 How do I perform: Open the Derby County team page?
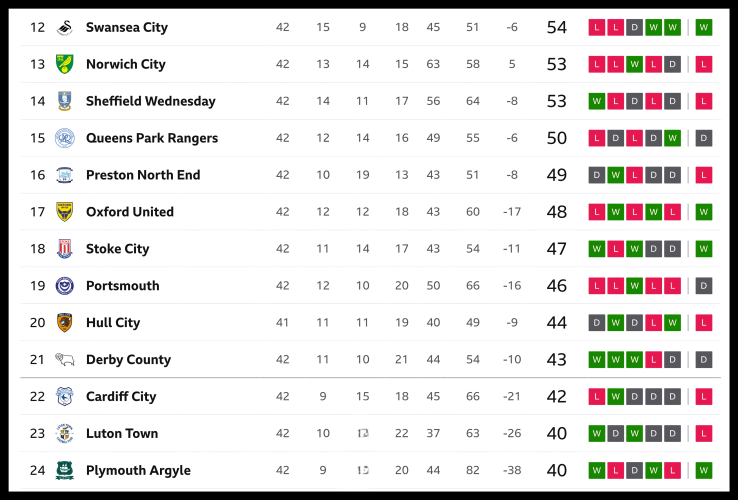(128, 360)
